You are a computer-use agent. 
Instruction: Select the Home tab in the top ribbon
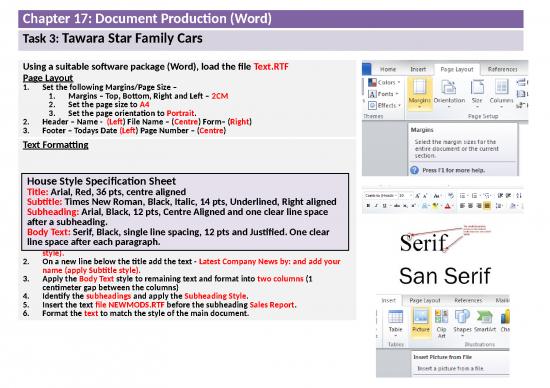coord(388,69)
